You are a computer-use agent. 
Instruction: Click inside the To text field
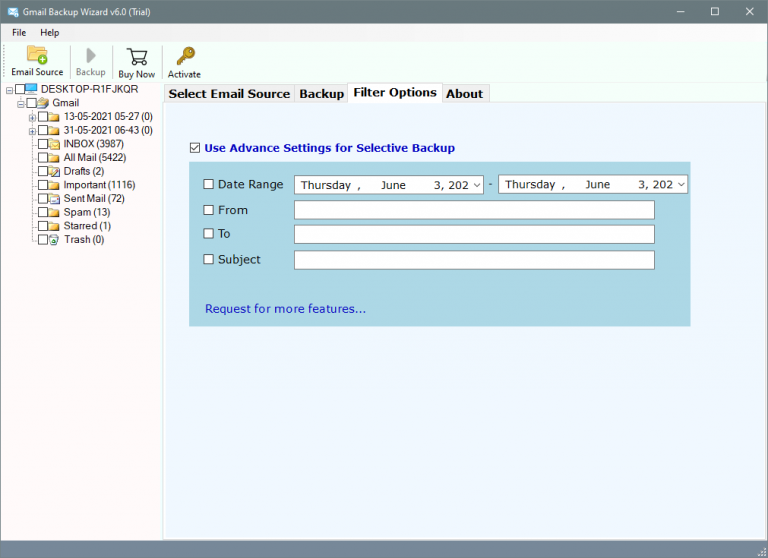click(x=474, y=234)
